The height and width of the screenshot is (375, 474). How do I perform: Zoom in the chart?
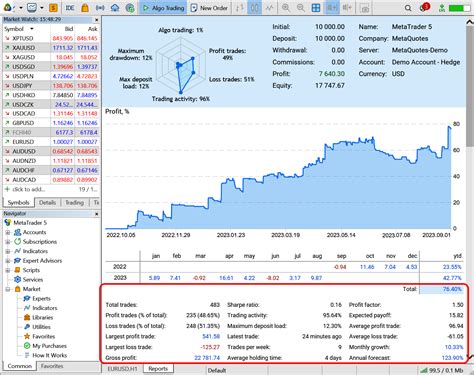[x=286, y=7]
